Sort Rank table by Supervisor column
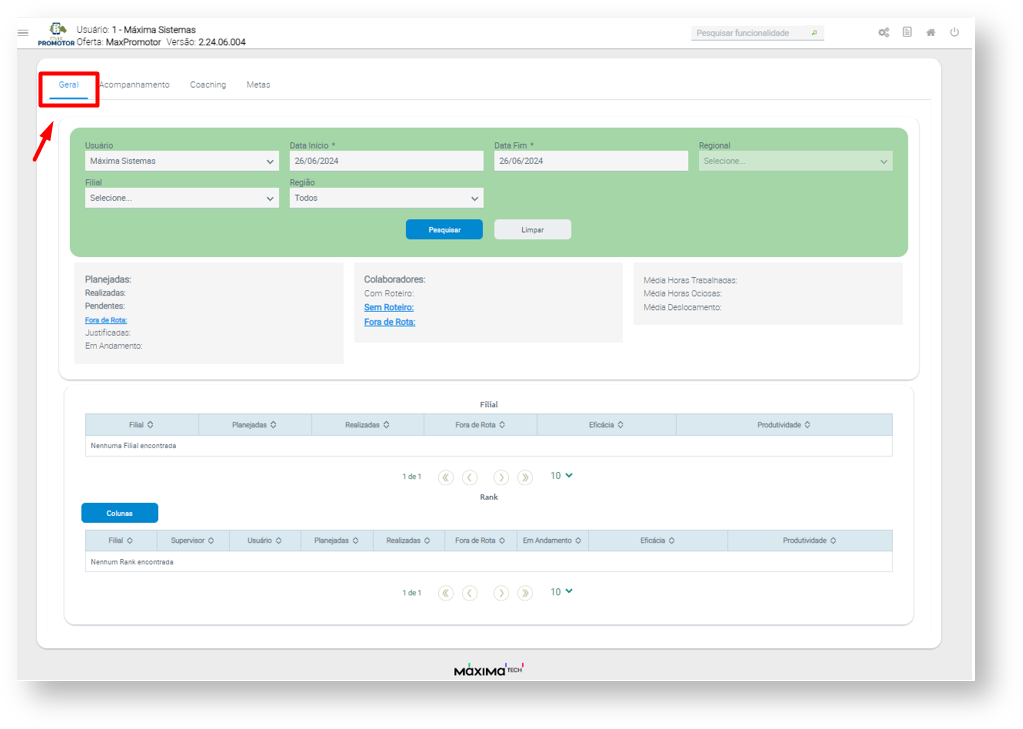Image resolution: width=1023 pixels, height=729 pixels. (193, 541)
